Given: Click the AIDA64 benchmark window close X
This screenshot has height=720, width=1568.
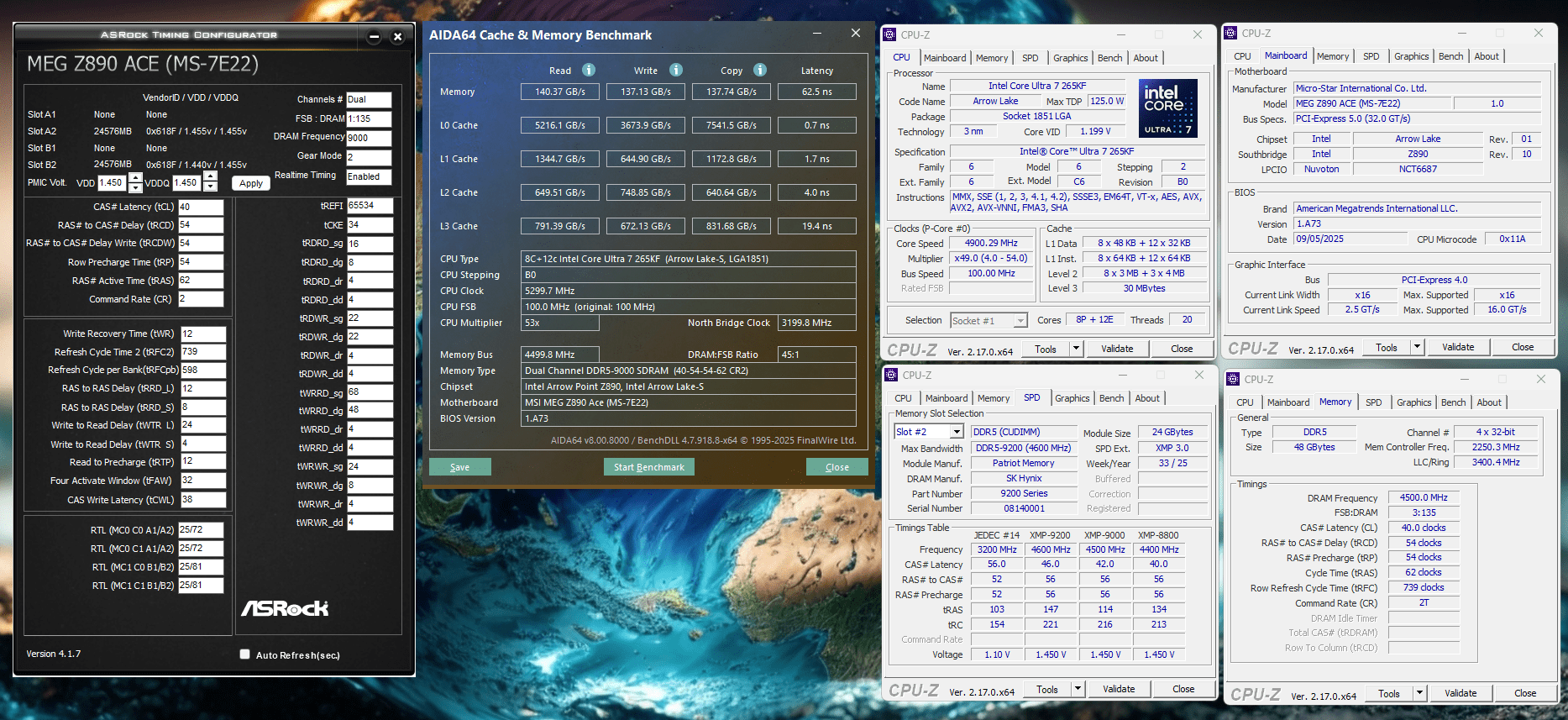Looking at the screenshot, I should pos(855,34).
